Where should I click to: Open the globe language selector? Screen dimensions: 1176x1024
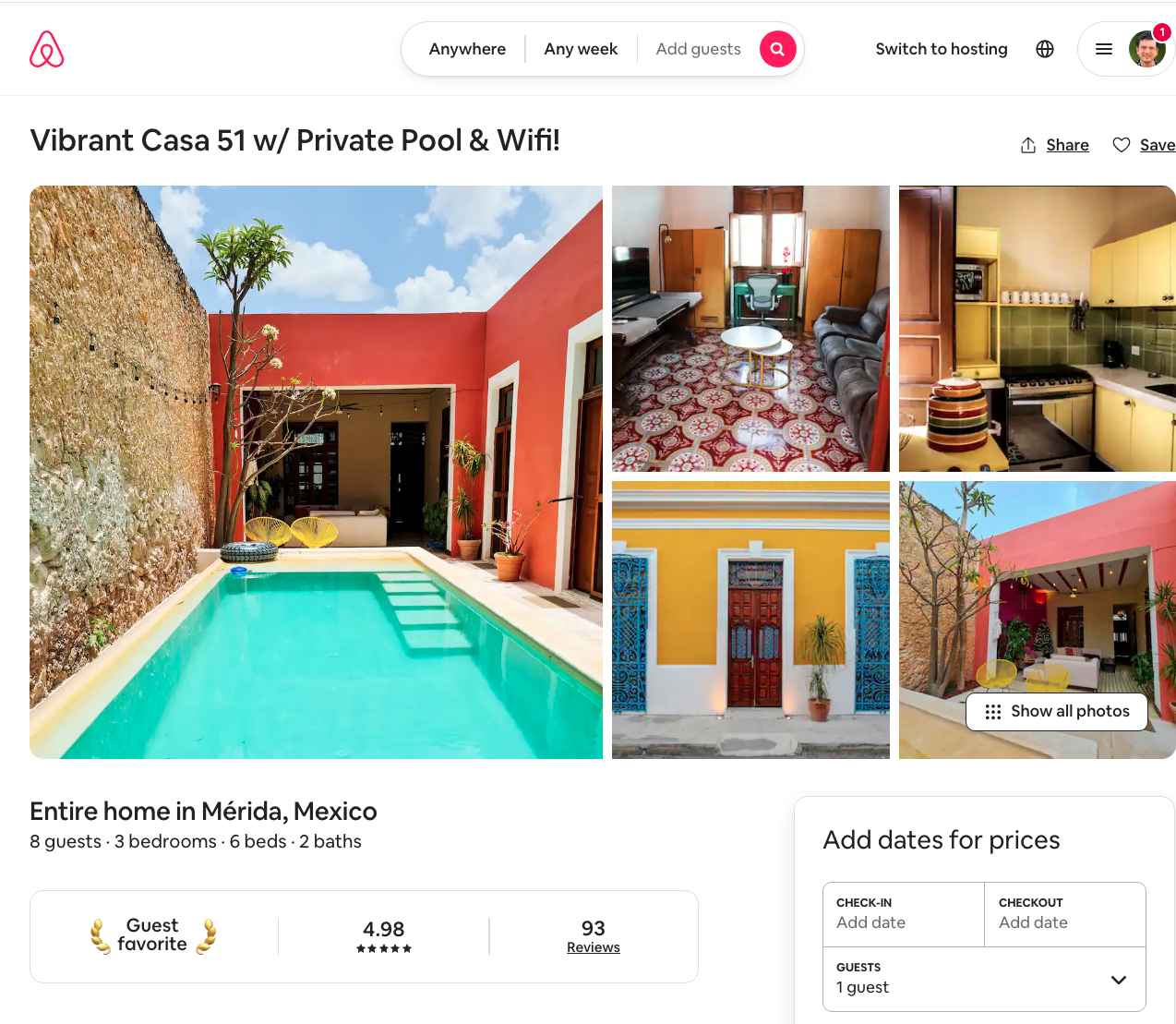[1045, 49]
